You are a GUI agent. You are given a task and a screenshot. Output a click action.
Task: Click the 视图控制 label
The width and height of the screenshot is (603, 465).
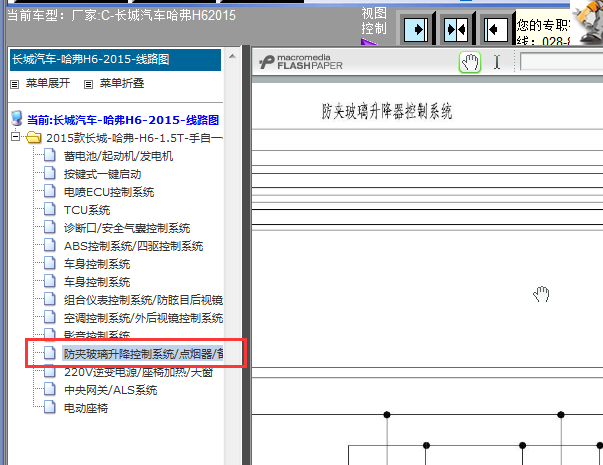click(374, 21)
